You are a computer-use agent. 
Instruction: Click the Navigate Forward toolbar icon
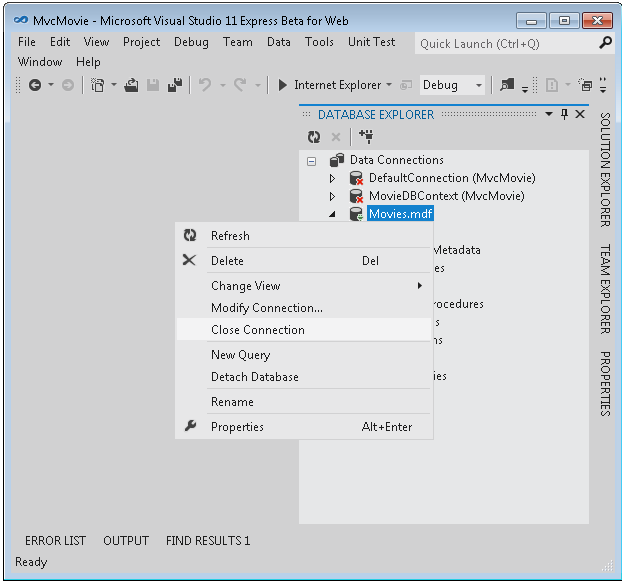(x=68, y=85)
